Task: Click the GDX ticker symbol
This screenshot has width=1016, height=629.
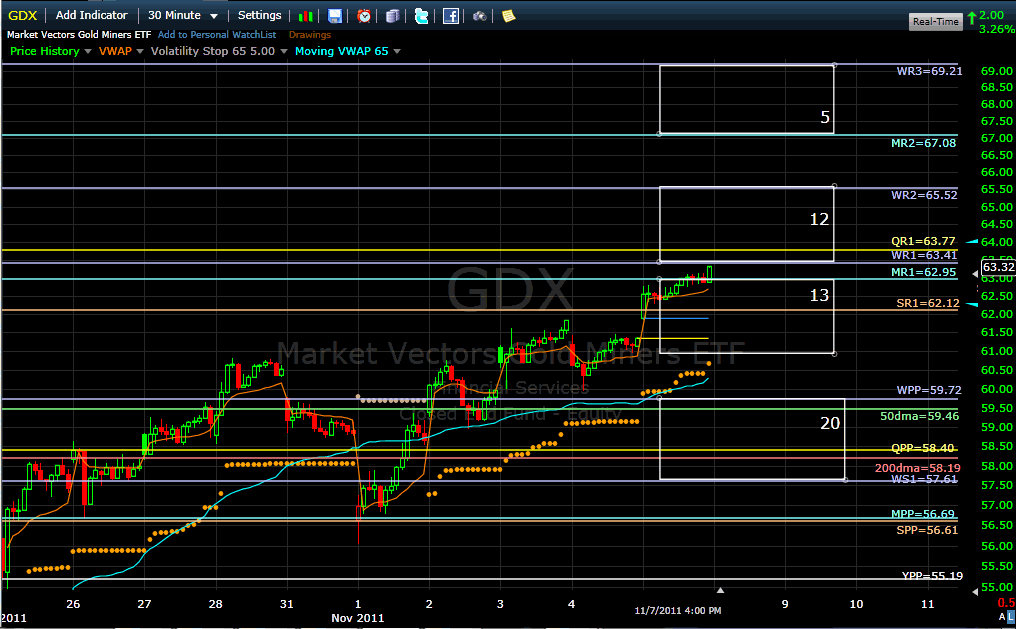Action: [23, 16]
